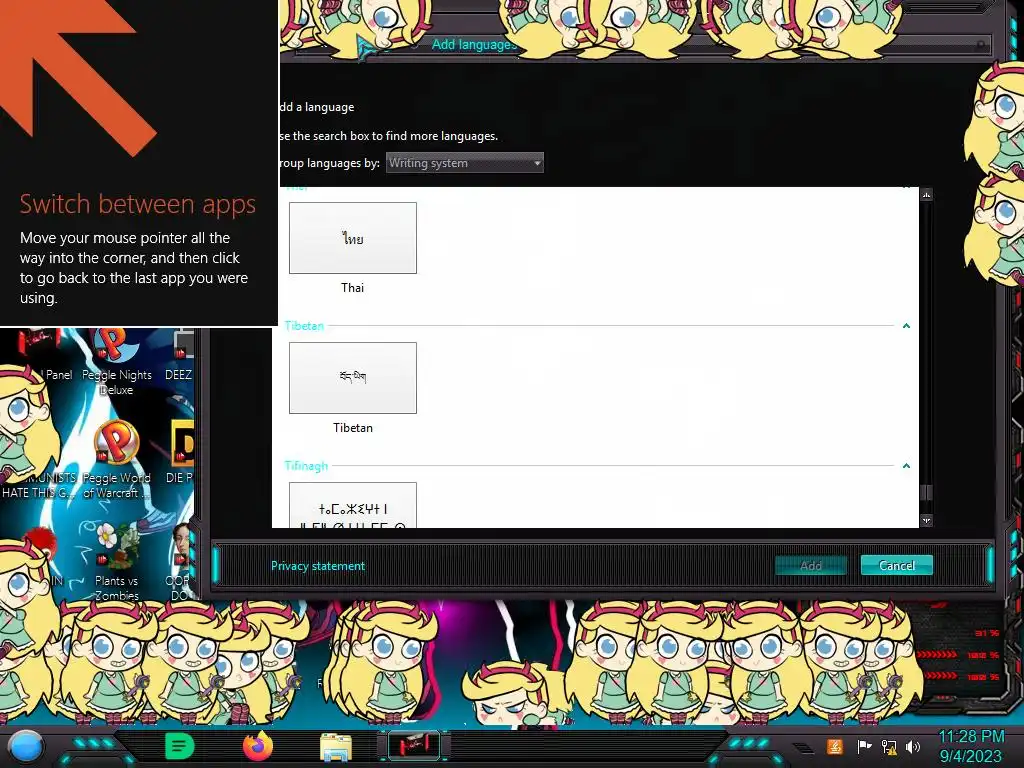
Task: Launch Firefox from the taskbar
Action: point(257,746)
